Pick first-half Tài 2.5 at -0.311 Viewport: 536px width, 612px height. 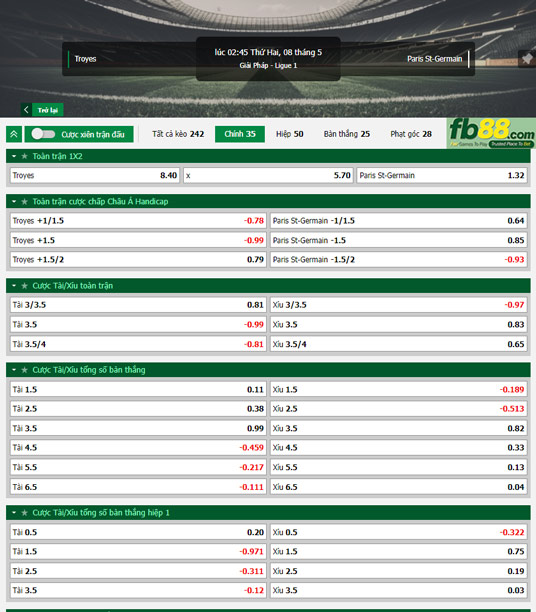(138, 571)
